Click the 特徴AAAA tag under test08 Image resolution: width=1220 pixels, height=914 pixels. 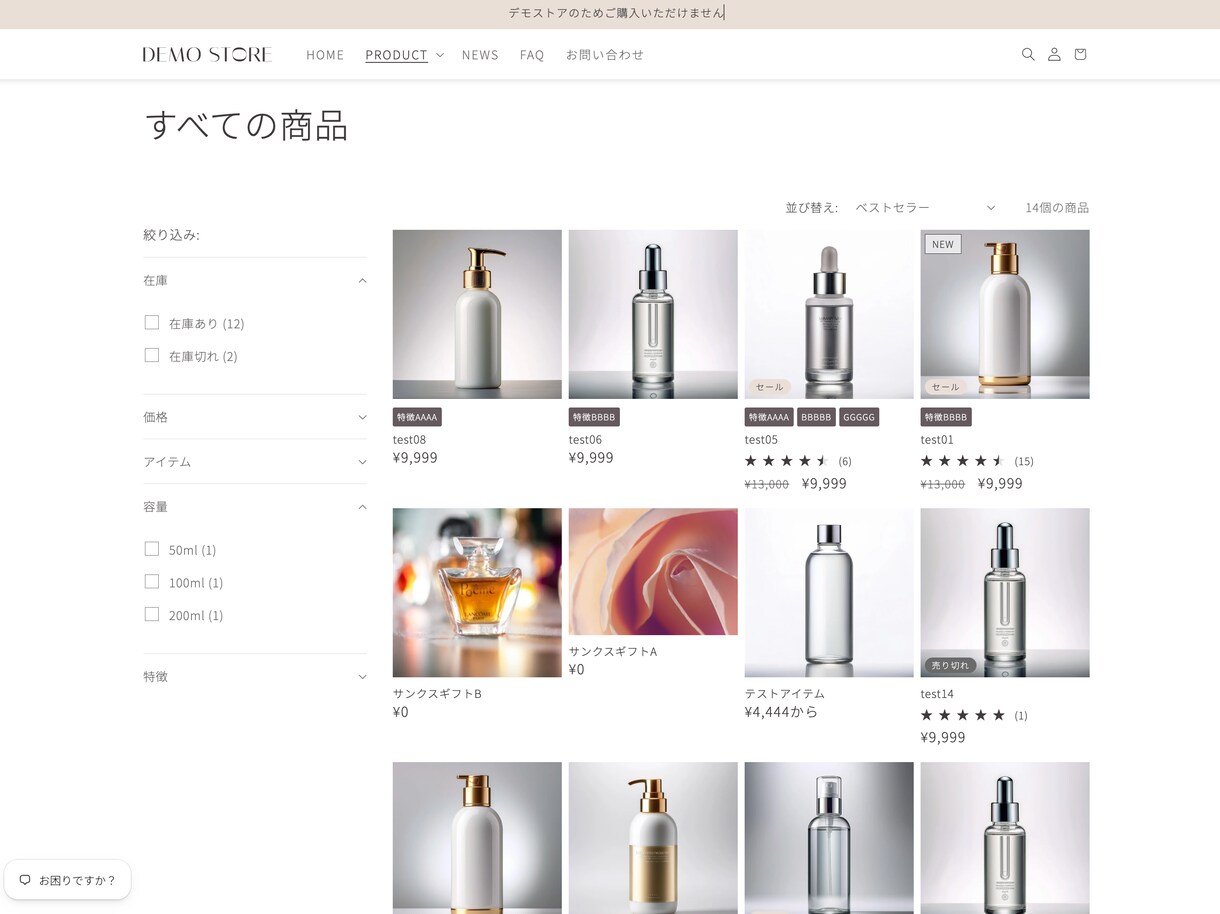click(x=417, y=417)
